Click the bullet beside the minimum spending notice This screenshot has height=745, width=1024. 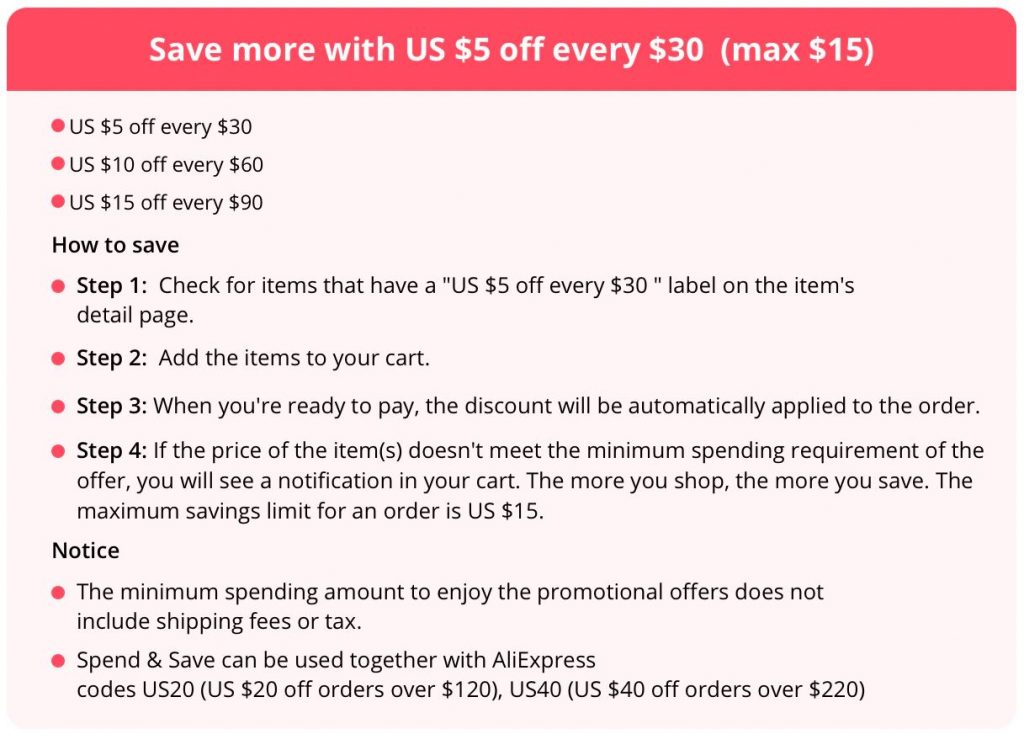point(58,592)
